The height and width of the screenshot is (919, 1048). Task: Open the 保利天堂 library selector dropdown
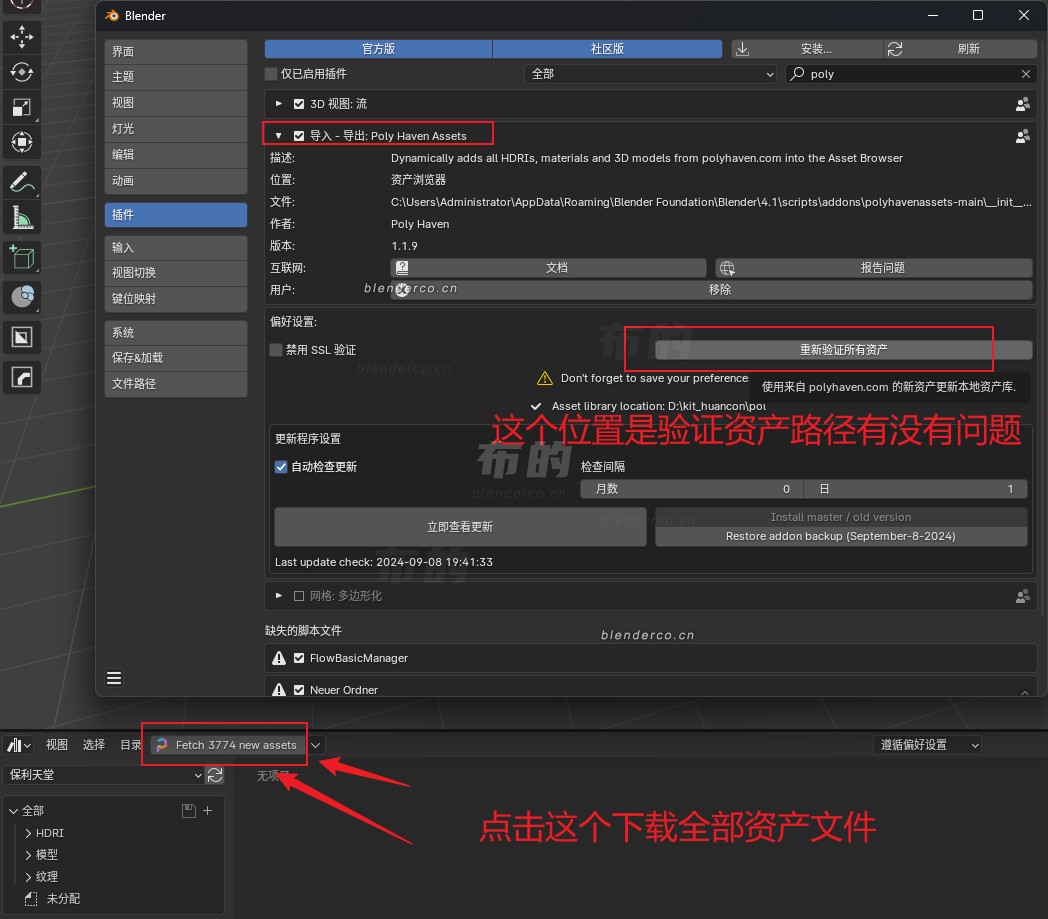pos(104,775)
